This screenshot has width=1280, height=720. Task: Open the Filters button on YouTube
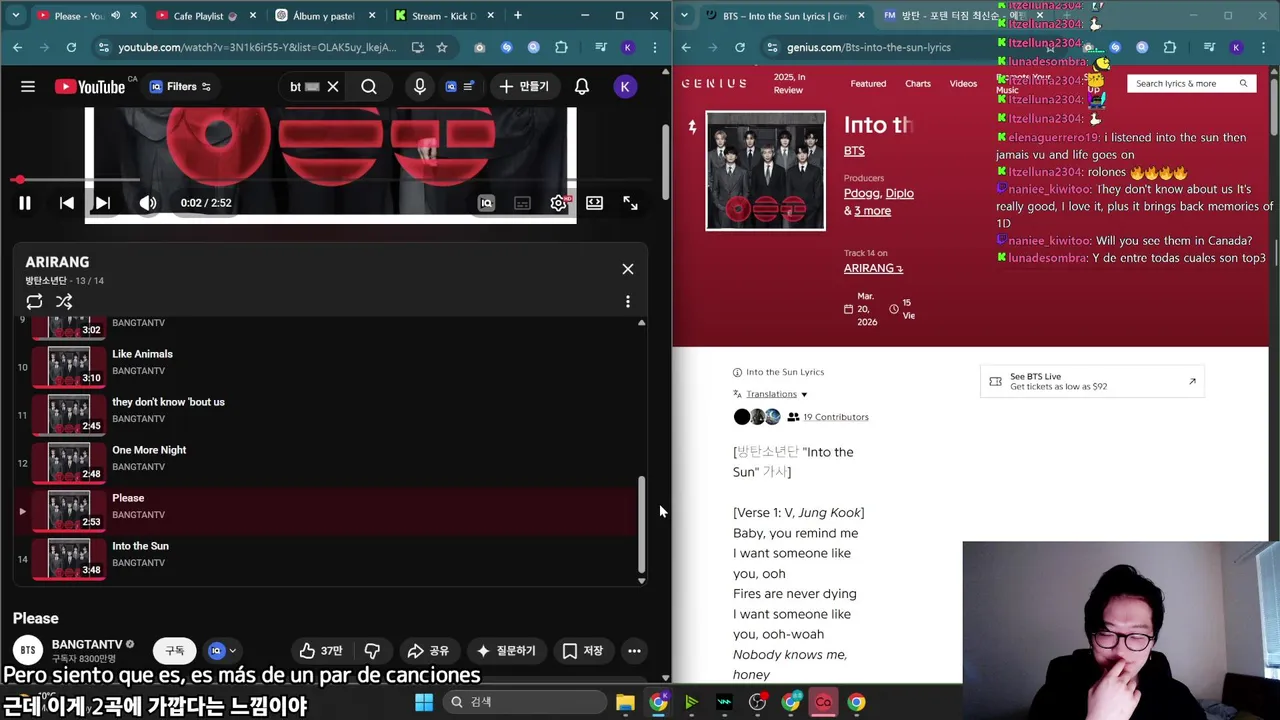[181, 87]
